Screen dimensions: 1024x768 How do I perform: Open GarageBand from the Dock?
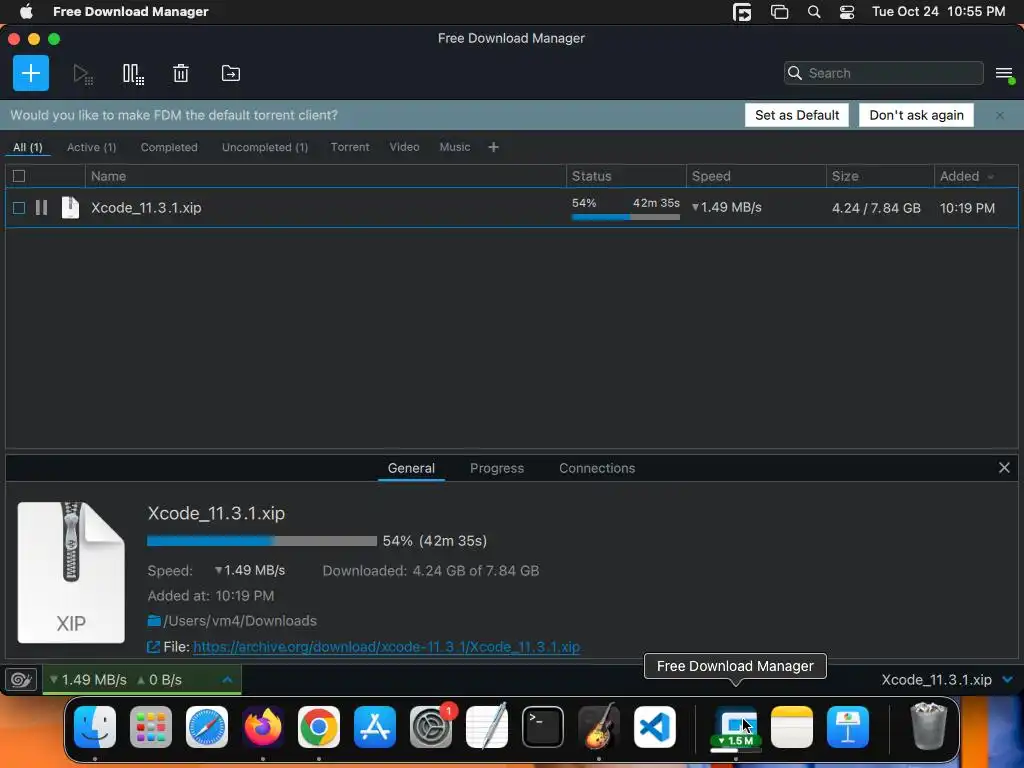tap(599, 727)
